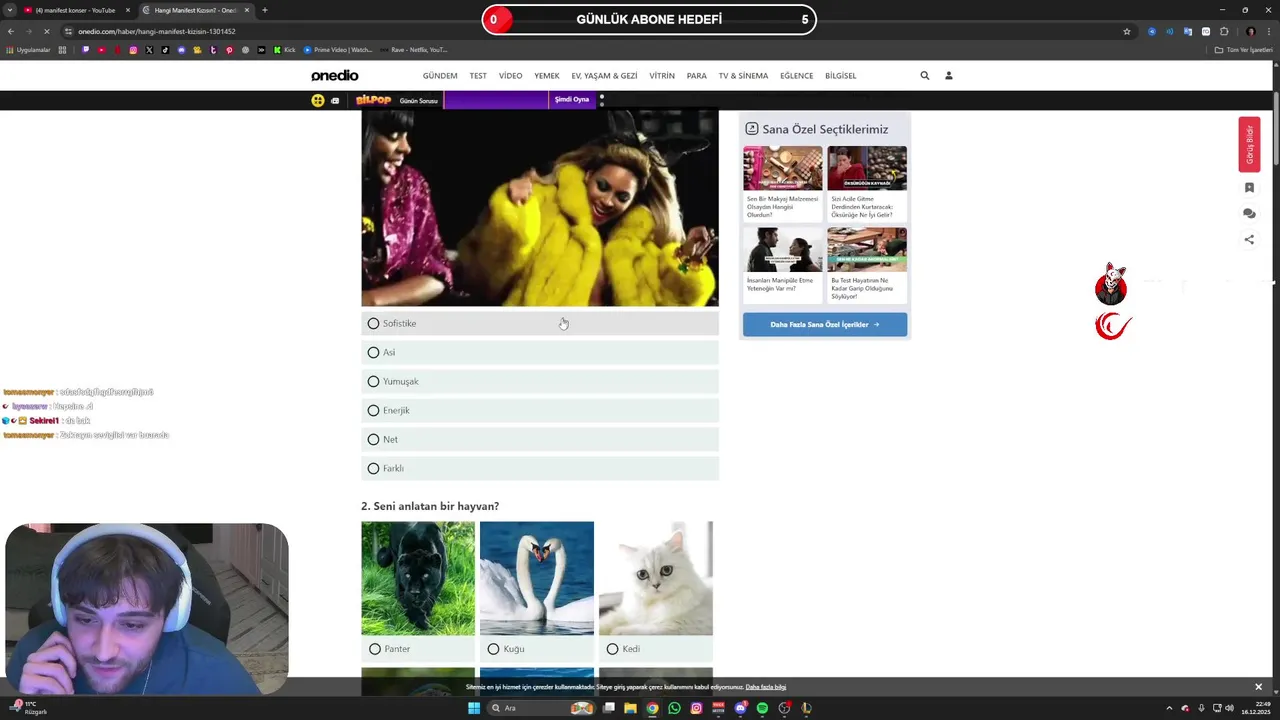Click the yellow smiley icon in the Bilpop bar

point(318,100)
